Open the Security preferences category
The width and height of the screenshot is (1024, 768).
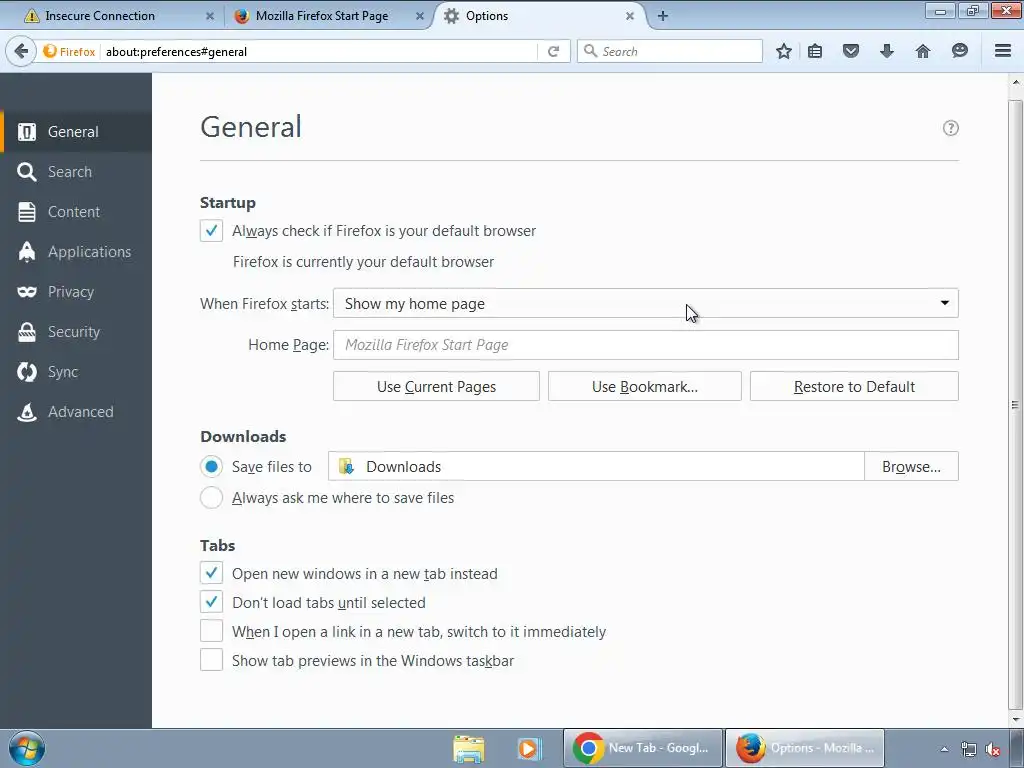(76, 332)
